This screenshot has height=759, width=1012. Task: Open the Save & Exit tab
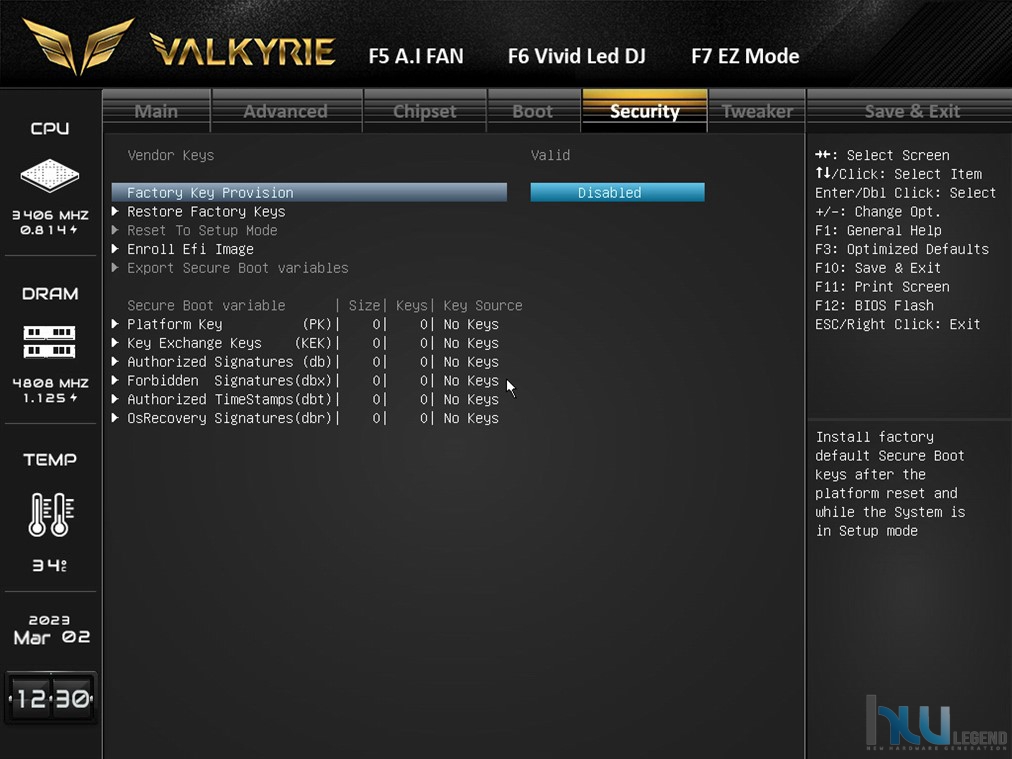point(912,111)
